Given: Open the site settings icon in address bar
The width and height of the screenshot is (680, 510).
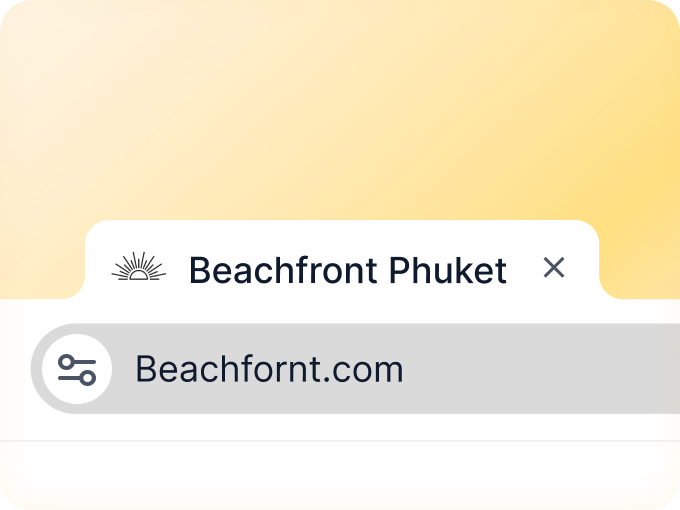Looking at the screenshot, I should point(77,369).
